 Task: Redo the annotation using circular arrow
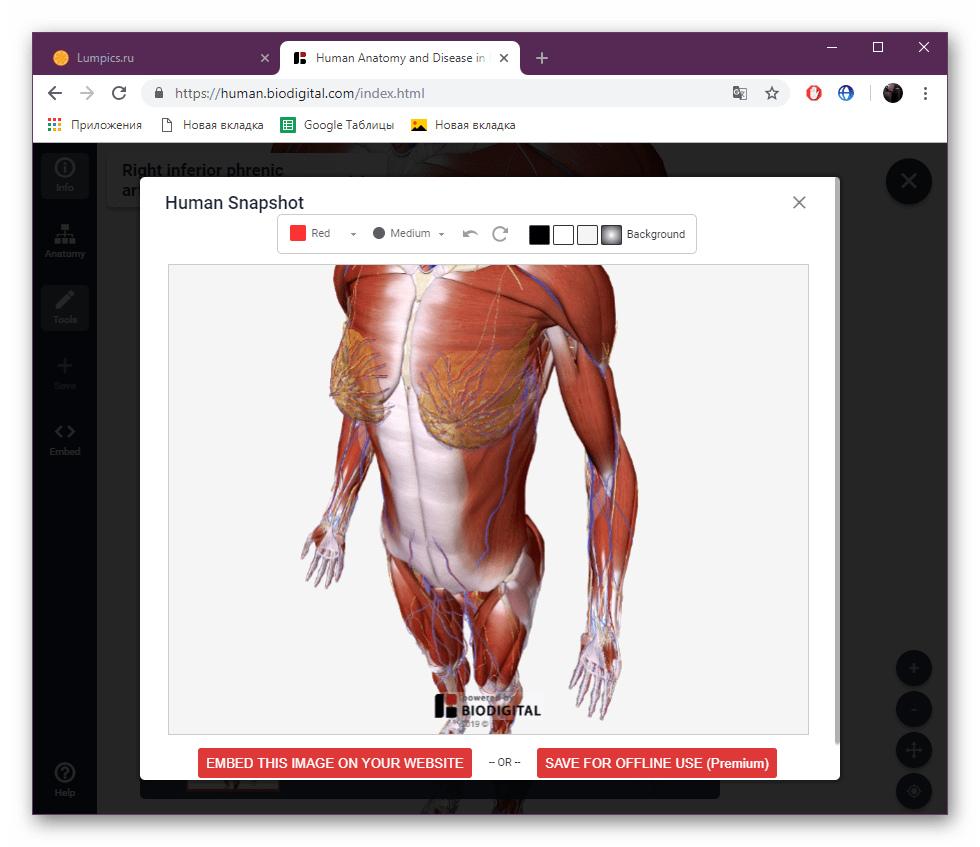(x=500, y=234)
